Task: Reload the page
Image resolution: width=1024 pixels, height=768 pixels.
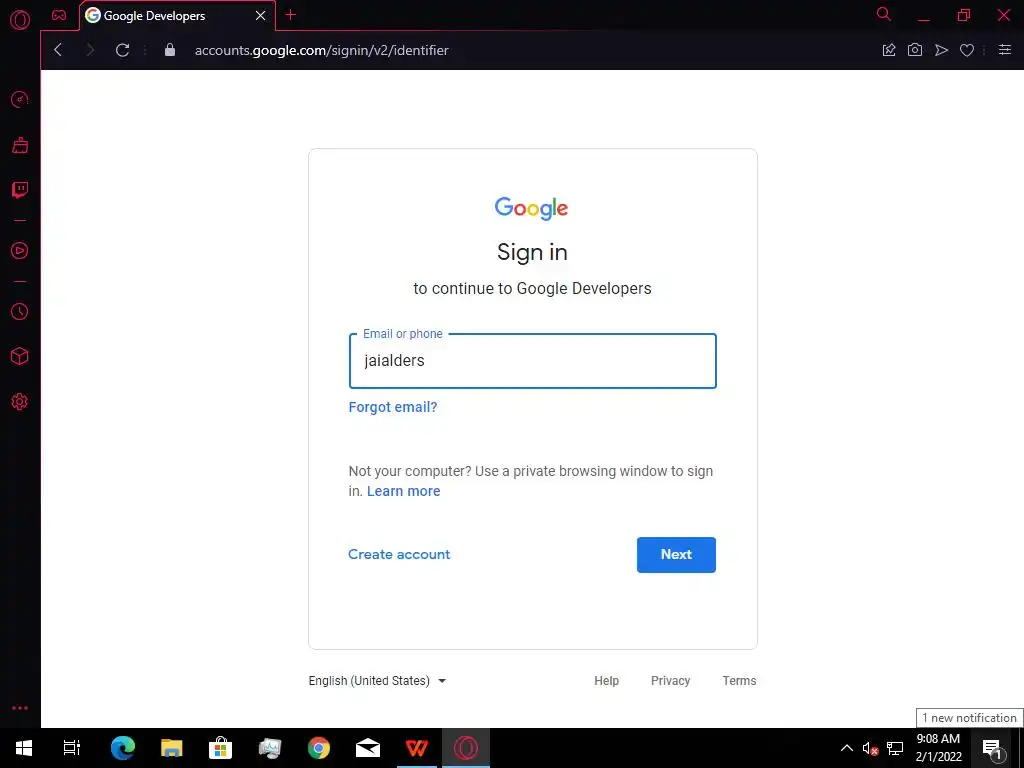Action: pyautogui.click(x=122, y=50)
